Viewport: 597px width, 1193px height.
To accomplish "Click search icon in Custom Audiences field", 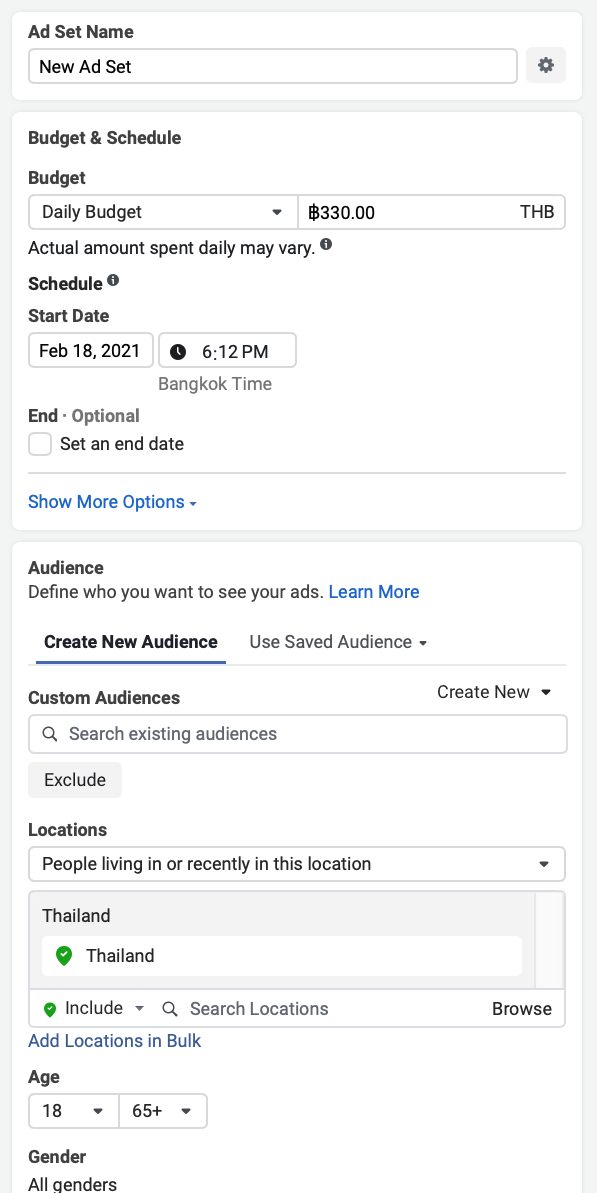I will click(50, 734).
